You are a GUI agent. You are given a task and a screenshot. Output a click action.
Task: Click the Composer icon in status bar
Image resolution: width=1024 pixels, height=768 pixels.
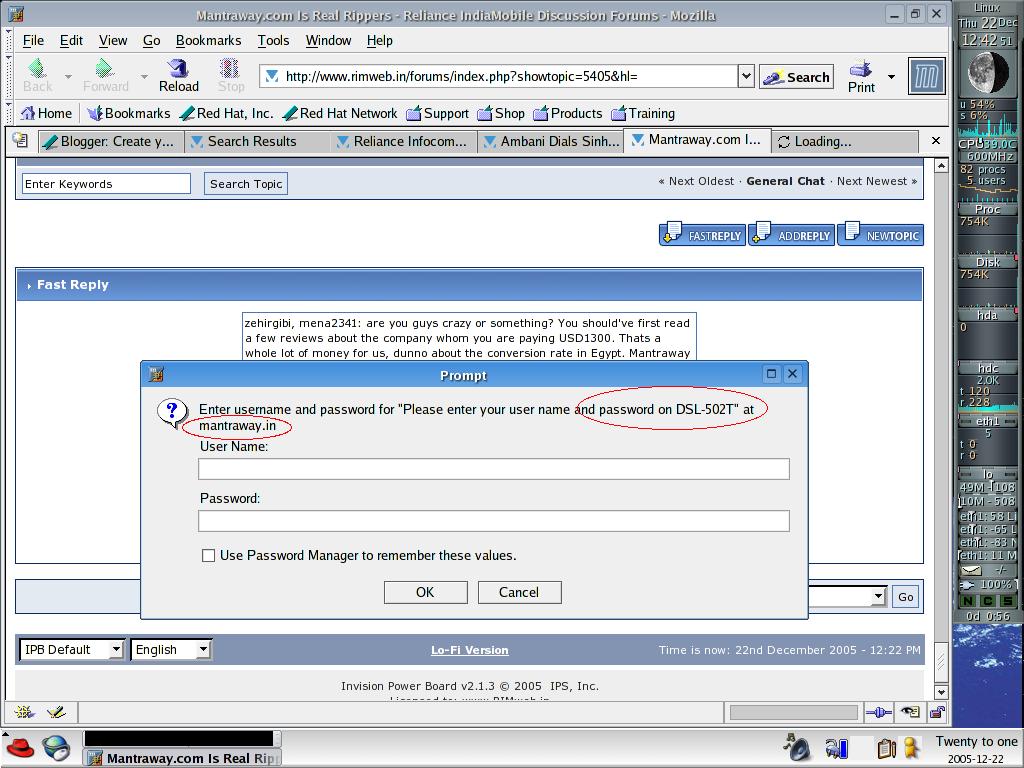pos(56,712)
